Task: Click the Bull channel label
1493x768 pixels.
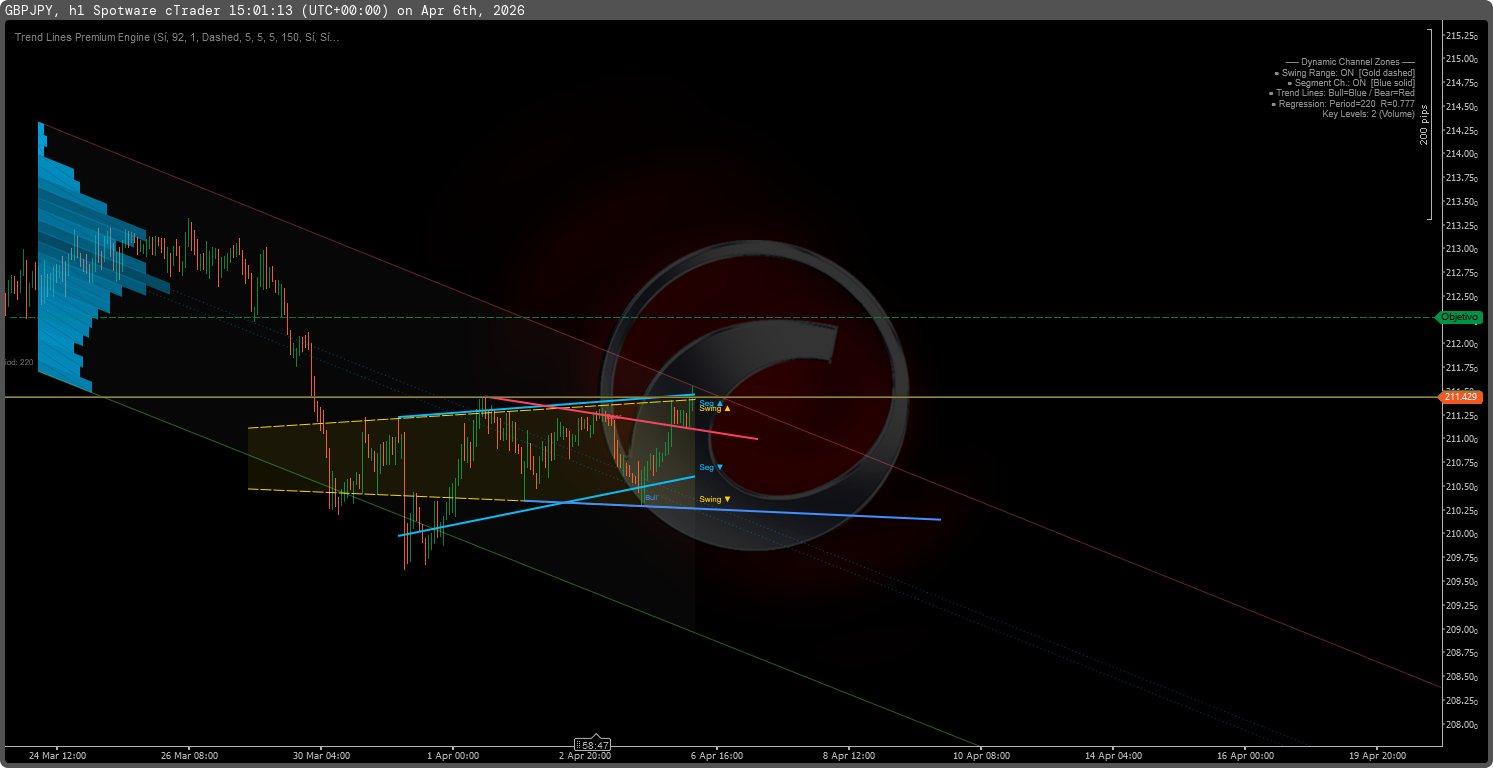Action: click(651, 497)
